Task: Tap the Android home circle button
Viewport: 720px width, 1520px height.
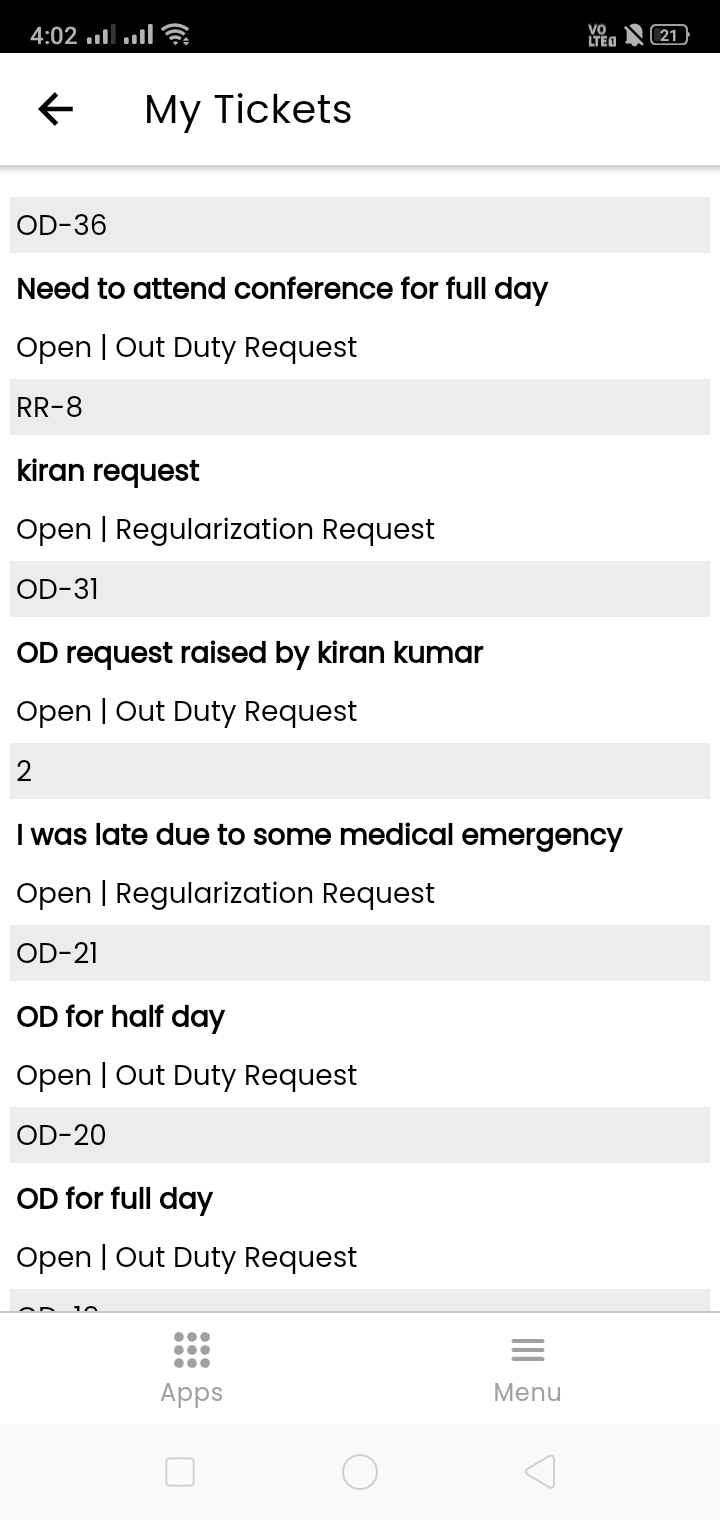Action: (360, 1472)
